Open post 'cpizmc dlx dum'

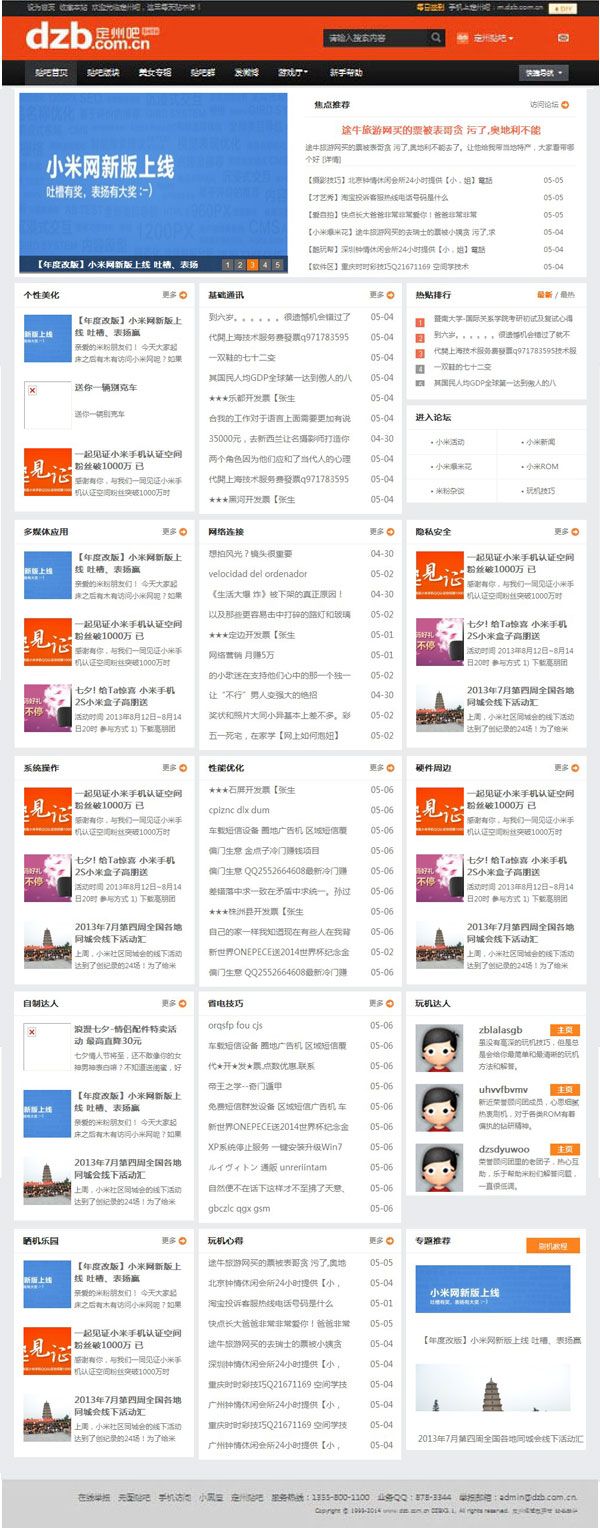pos(239,810)
